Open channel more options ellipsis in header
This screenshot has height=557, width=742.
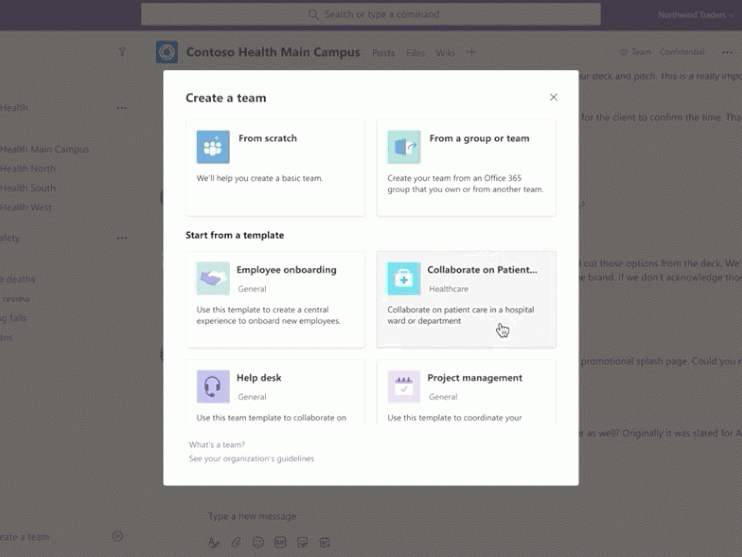pyautogui.click(x=727, y=53)
